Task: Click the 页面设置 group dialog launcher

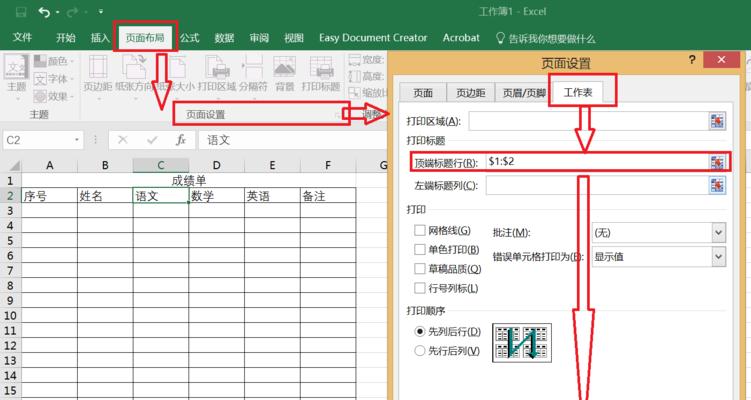Action: pos(336,115)
